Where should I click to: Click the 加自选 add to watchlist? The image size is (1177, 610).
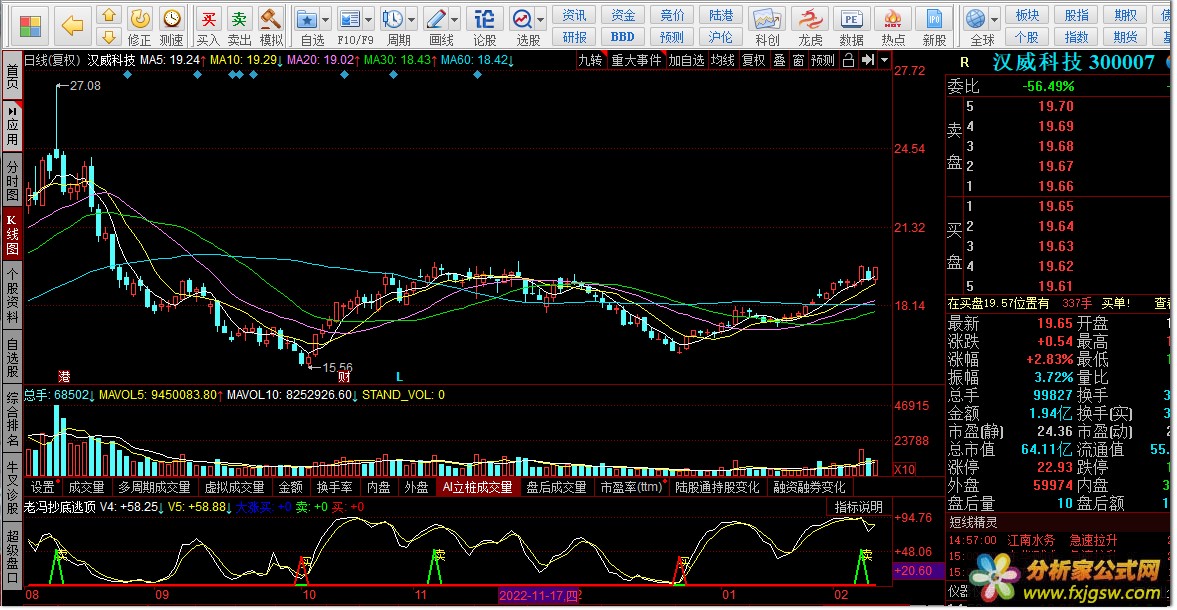[686, 60]
